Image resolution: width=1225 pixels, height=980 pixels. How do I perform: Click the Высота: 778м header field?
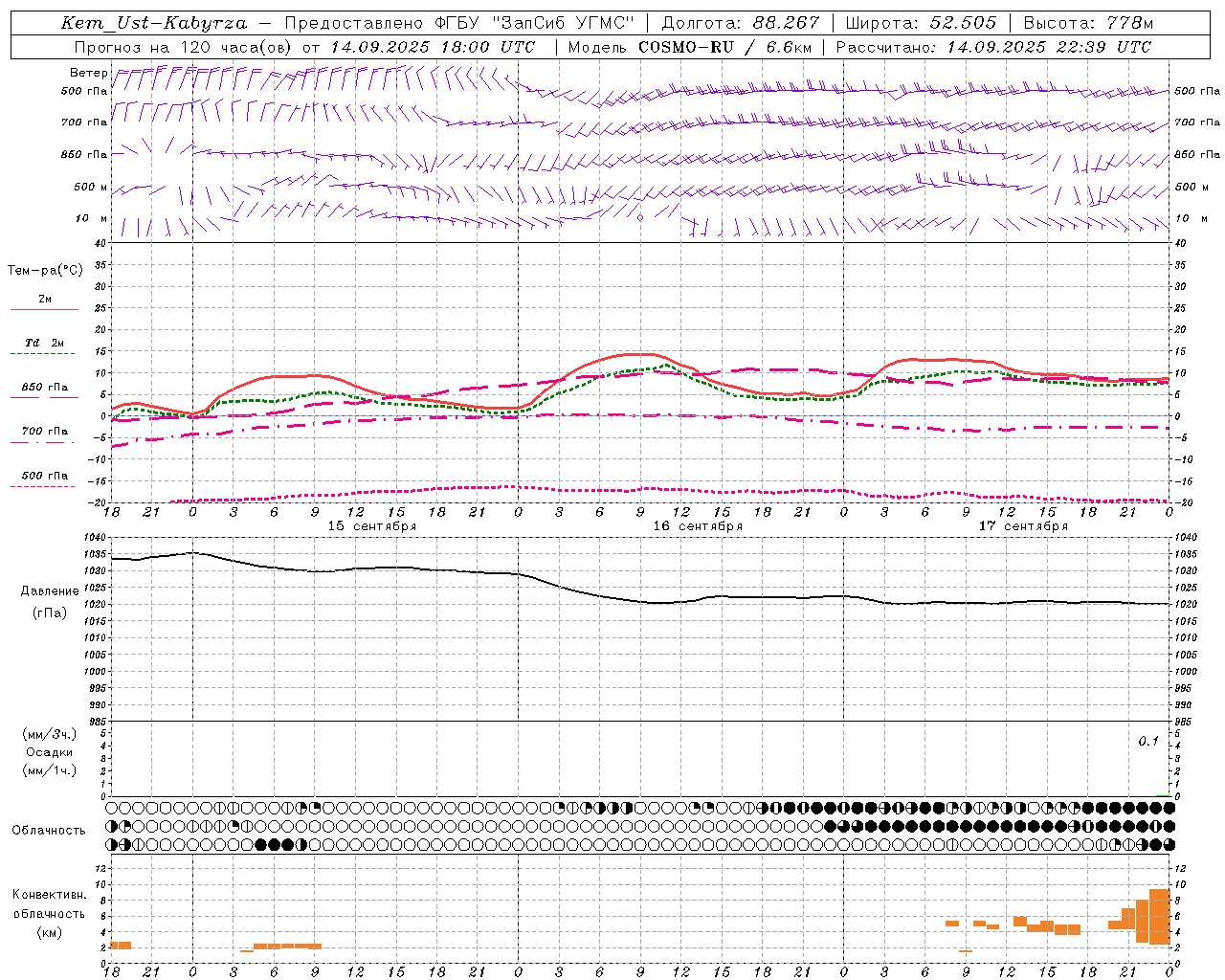tap(1088, 23)
